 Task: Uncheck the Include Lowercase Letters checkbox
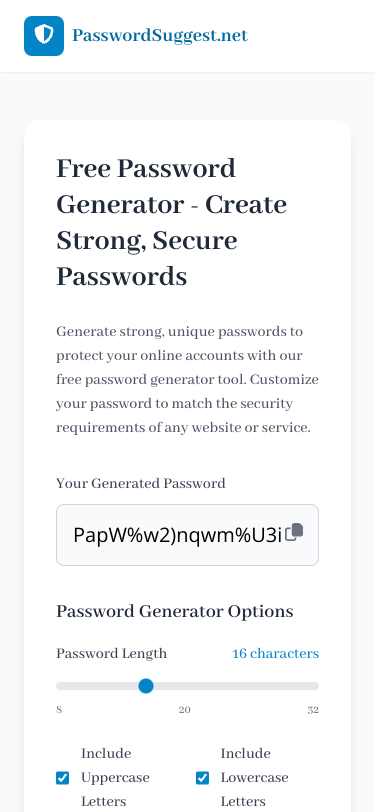(x=203, y=778)
